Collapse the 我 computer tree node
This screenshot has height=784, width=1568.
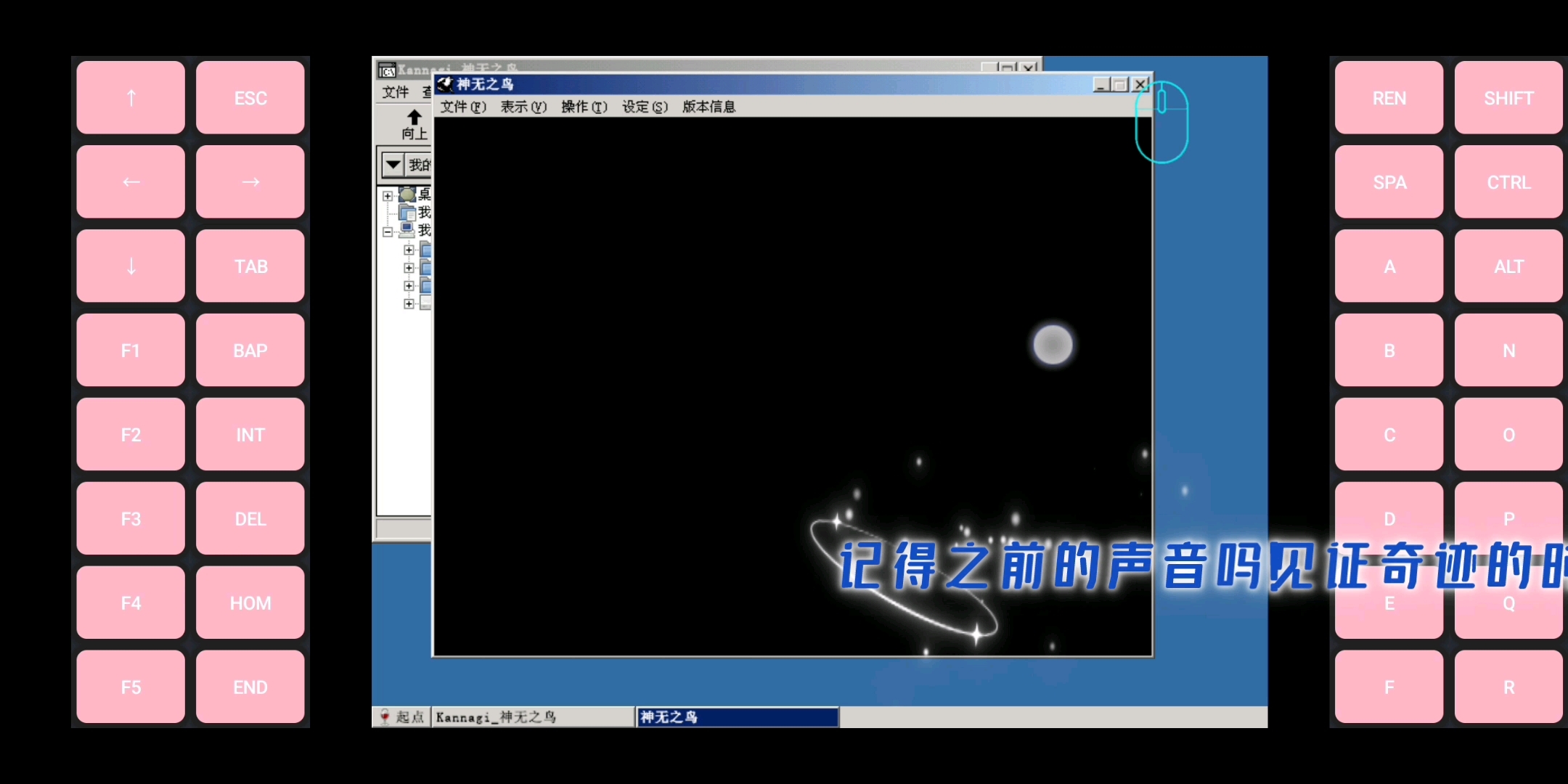point(388,232)
